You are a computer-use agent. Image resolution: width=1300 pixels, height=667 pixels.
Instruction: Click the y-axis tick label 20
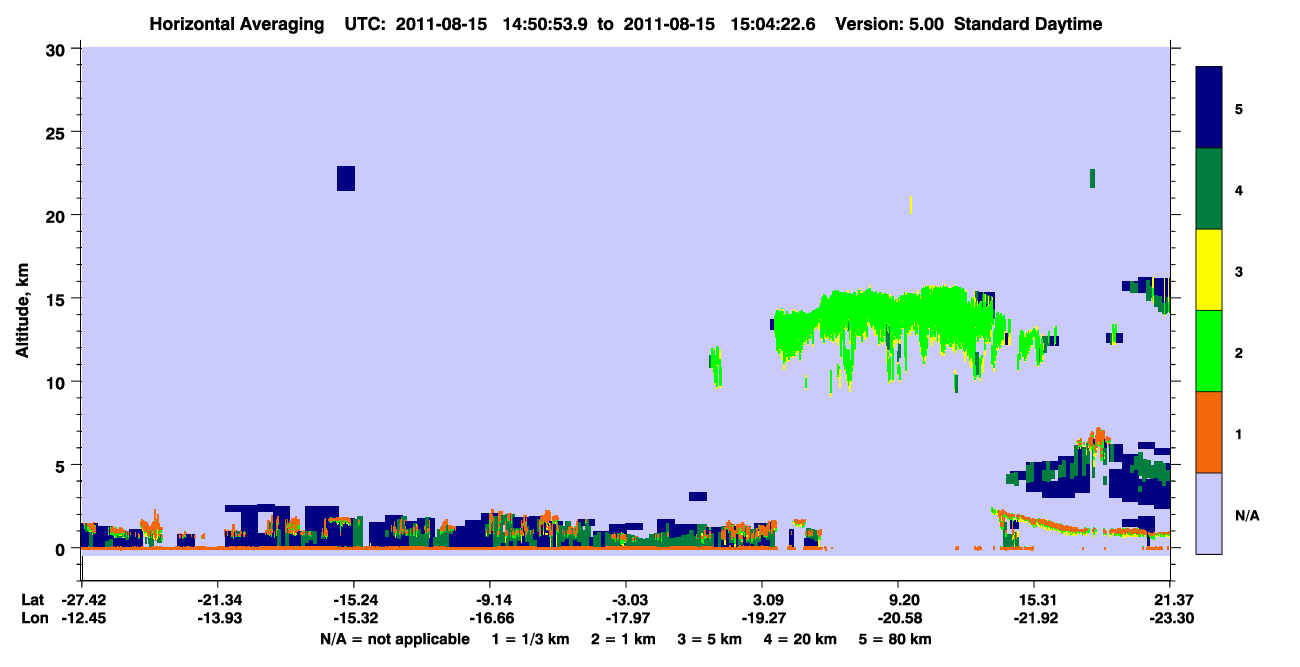pyautogui.click(x=58, y=215)
